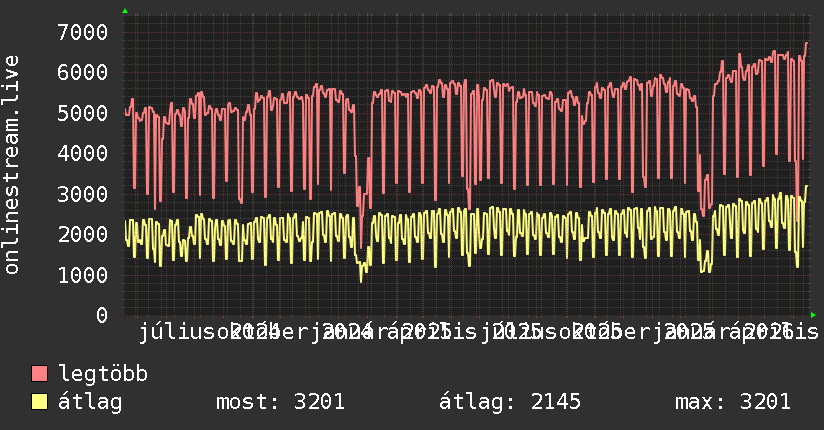Click the 7000 y-axis label
This screenshot has width=824, height=430.
point(83,33)
